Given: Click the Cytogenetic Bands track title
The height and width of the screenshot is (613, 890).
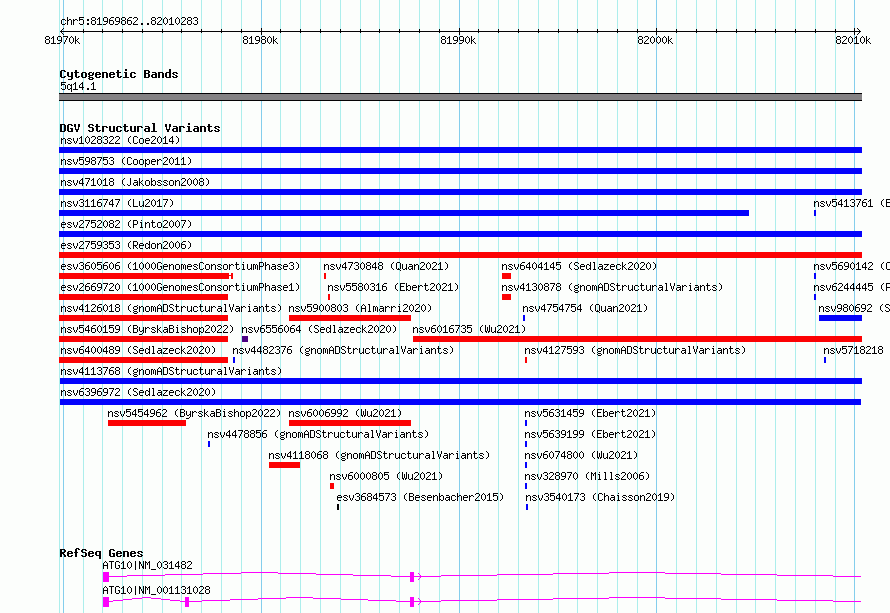Looking at the screenshot, I should (x=119, y=74).
